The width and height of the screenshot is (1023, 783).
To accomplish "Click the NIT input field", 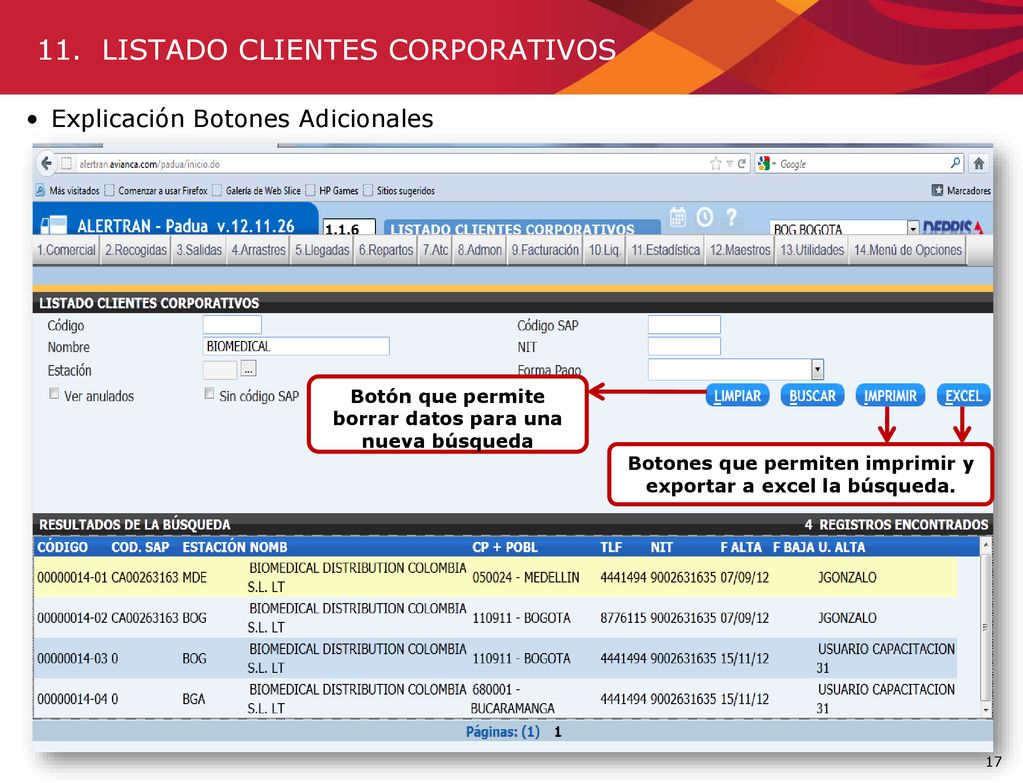I will (684, 346).
